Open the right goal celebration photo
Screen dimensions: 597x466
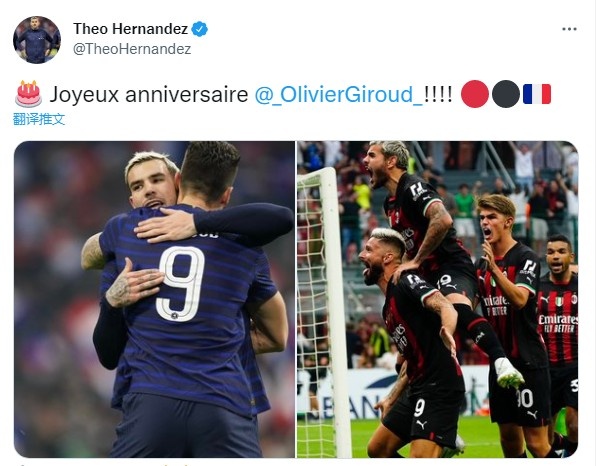pos(437,299)
